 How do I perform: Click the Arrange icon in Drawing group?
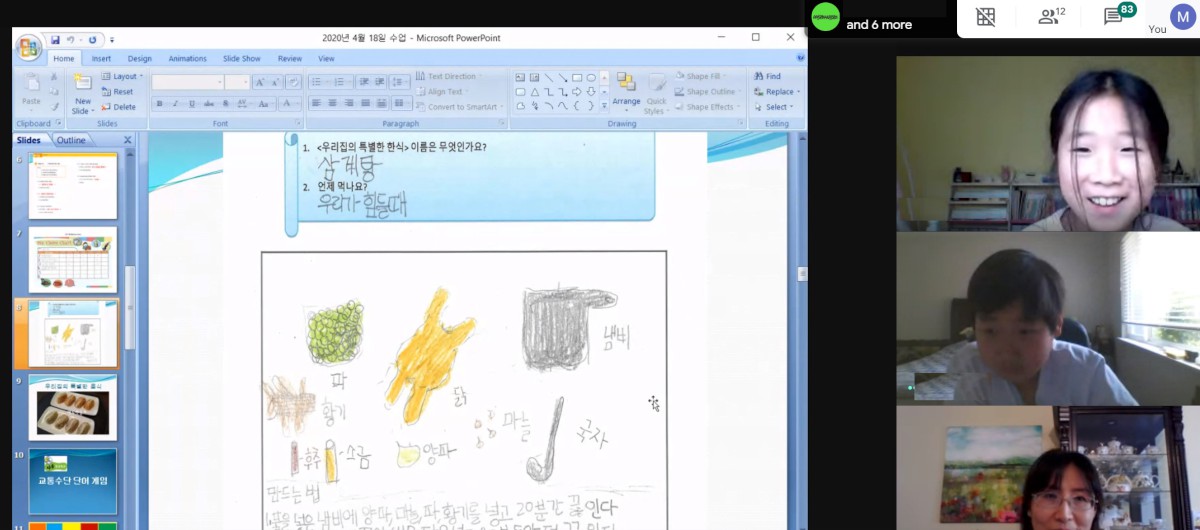(x=626, y=88)
